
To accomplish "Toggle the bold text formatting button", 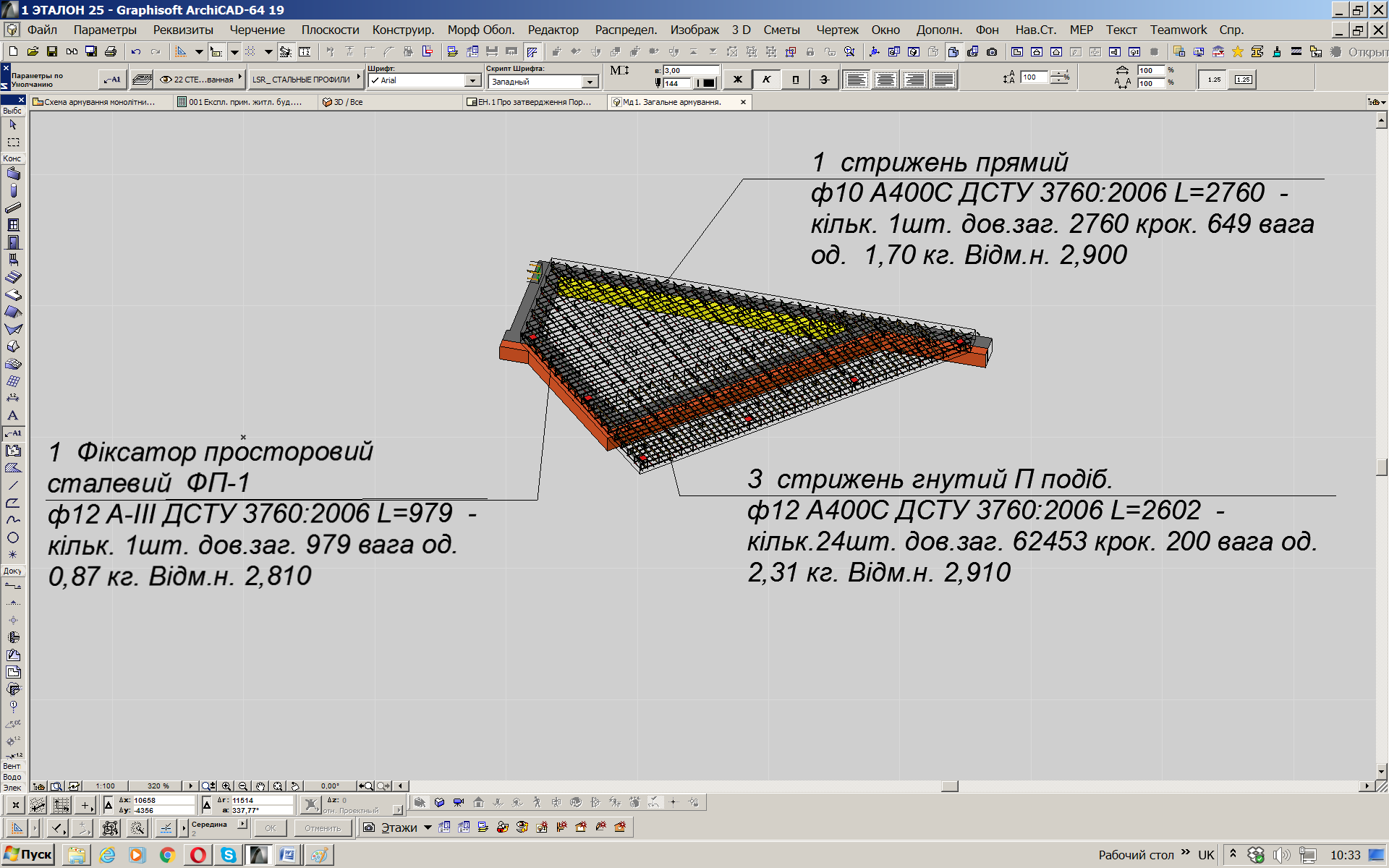I will click(739, 79).
